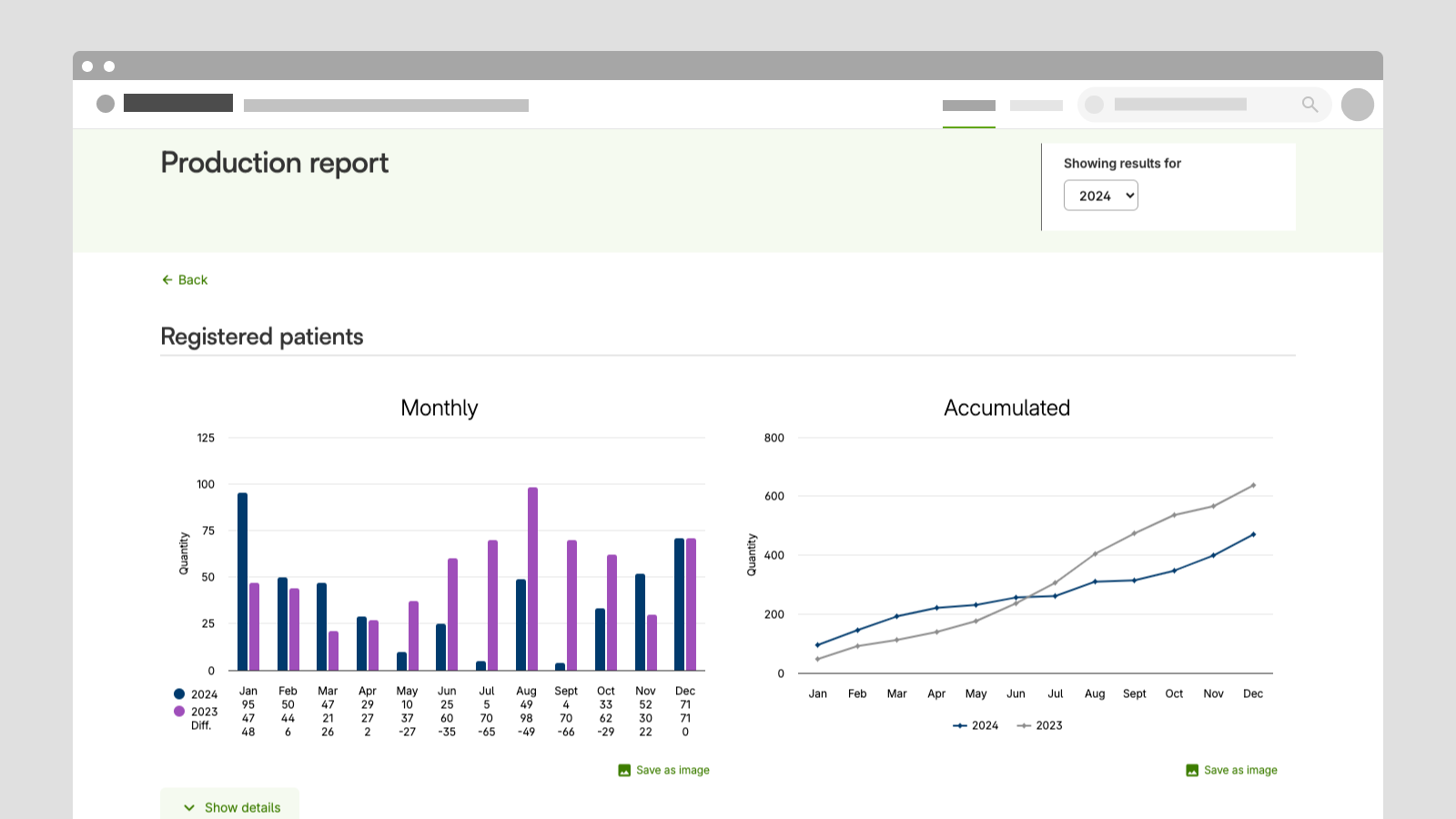Click the back arrow icon

click(167, 280)
